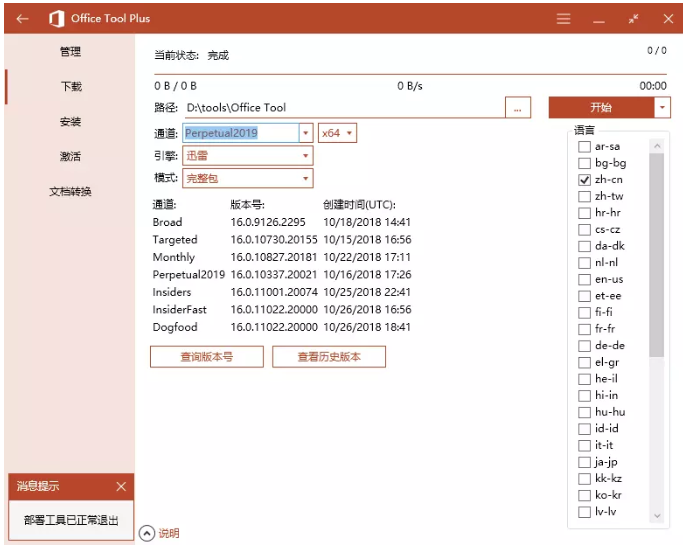The height and width of the screenshot is (547, 683).
Task: Click the 查询版本号 button
Action: coord(207,357)
